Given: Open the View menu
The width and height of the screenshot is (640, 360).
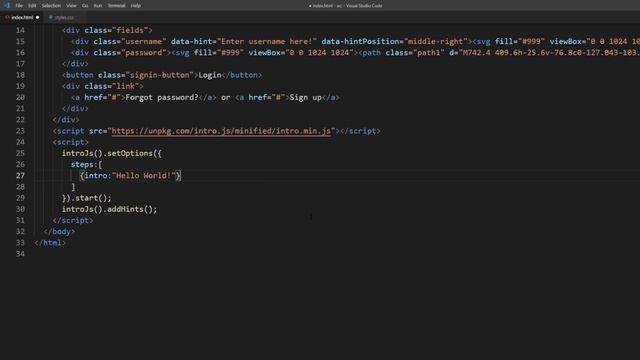Looking at the screenshot, I should (71, 6).
